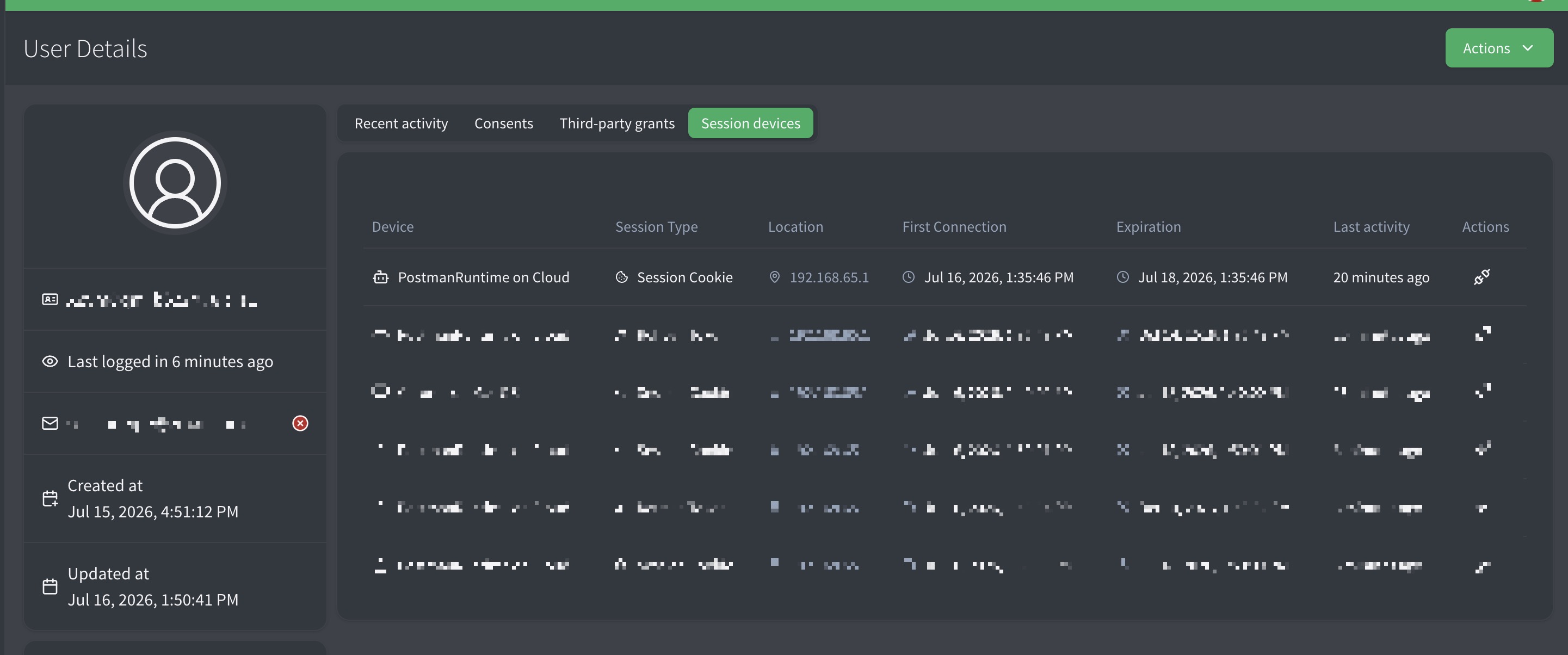The image size is (1568, 655).
Task: Click the calendar icon beside Created at
Action: click(50, 499)
